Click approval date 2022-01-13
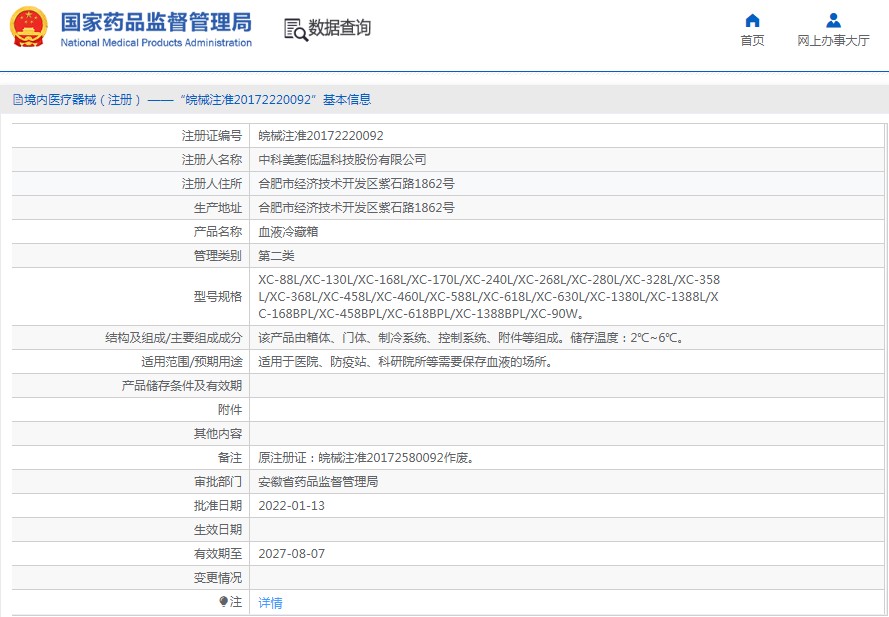889x617 pixels. 291,506
